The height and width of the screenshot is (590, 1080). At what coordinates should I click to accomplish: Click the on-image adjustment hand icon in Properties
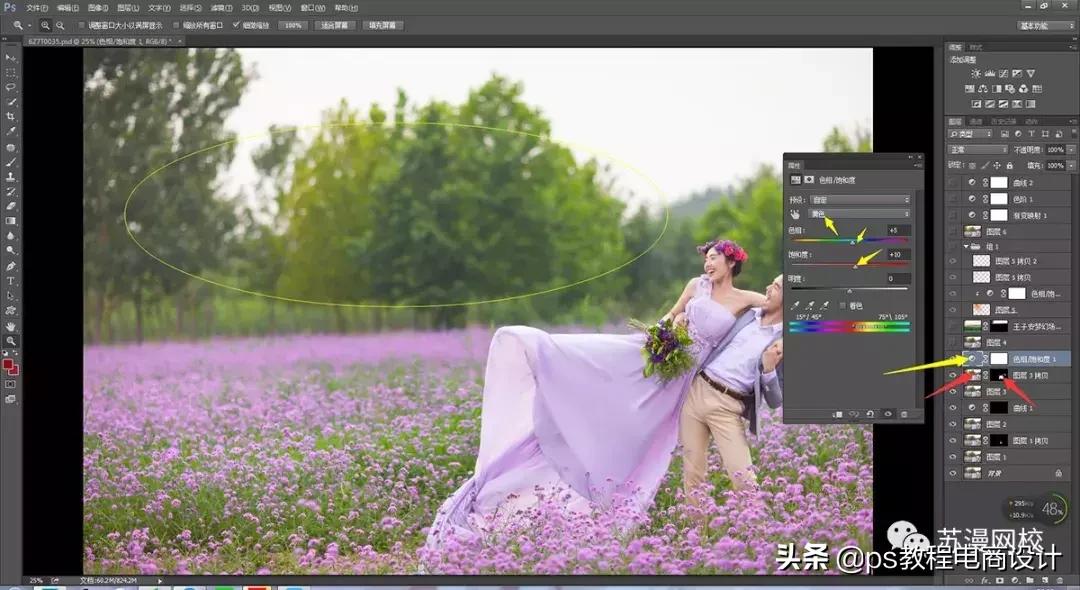794,214
